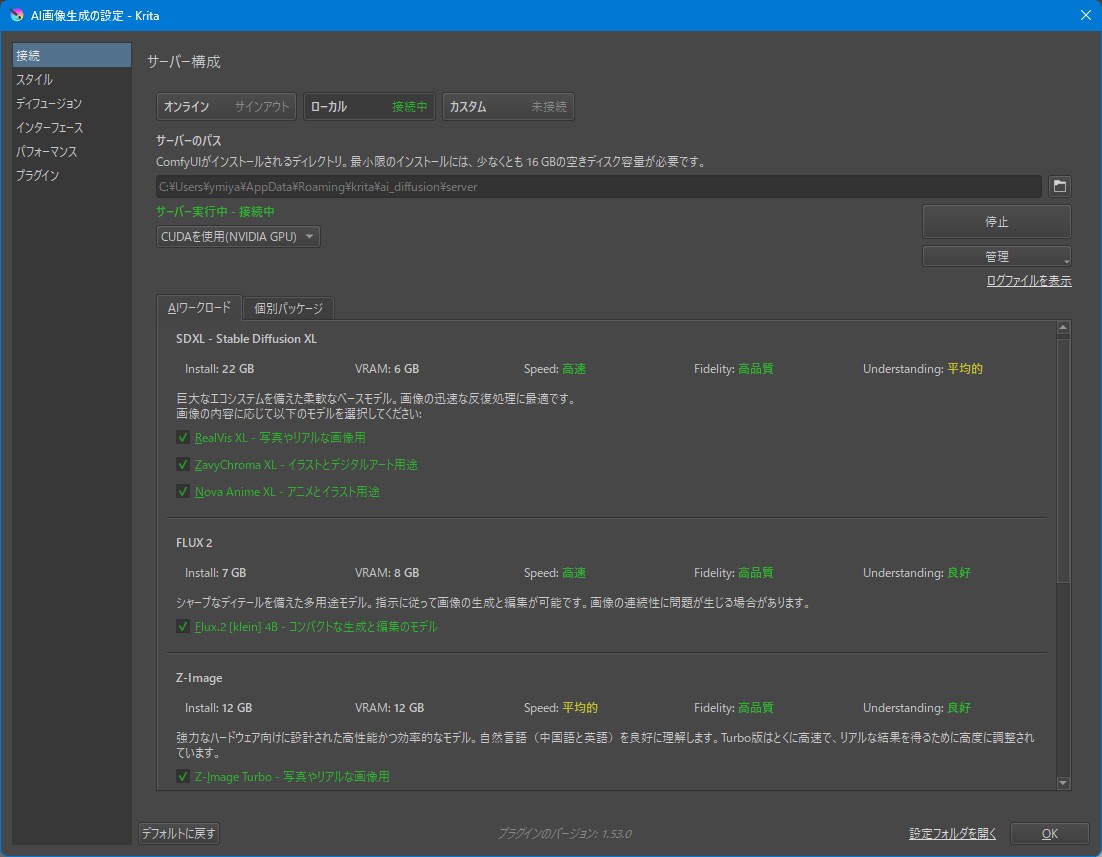Click the SDXL - Stable Diffusion XL heading

click(246, 339)
